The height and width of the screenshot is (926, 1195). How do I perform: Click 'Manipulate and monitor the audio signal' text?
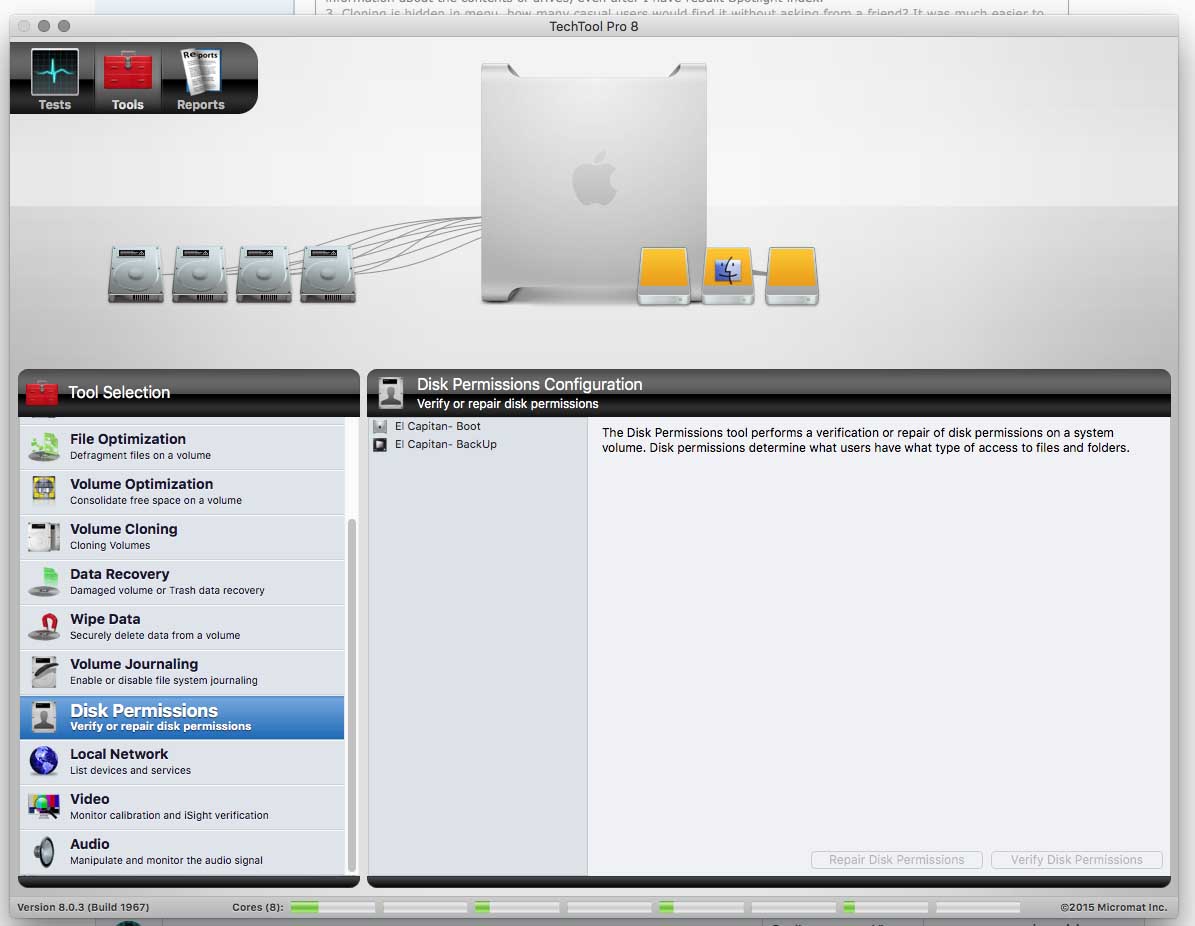click(166, 860)
